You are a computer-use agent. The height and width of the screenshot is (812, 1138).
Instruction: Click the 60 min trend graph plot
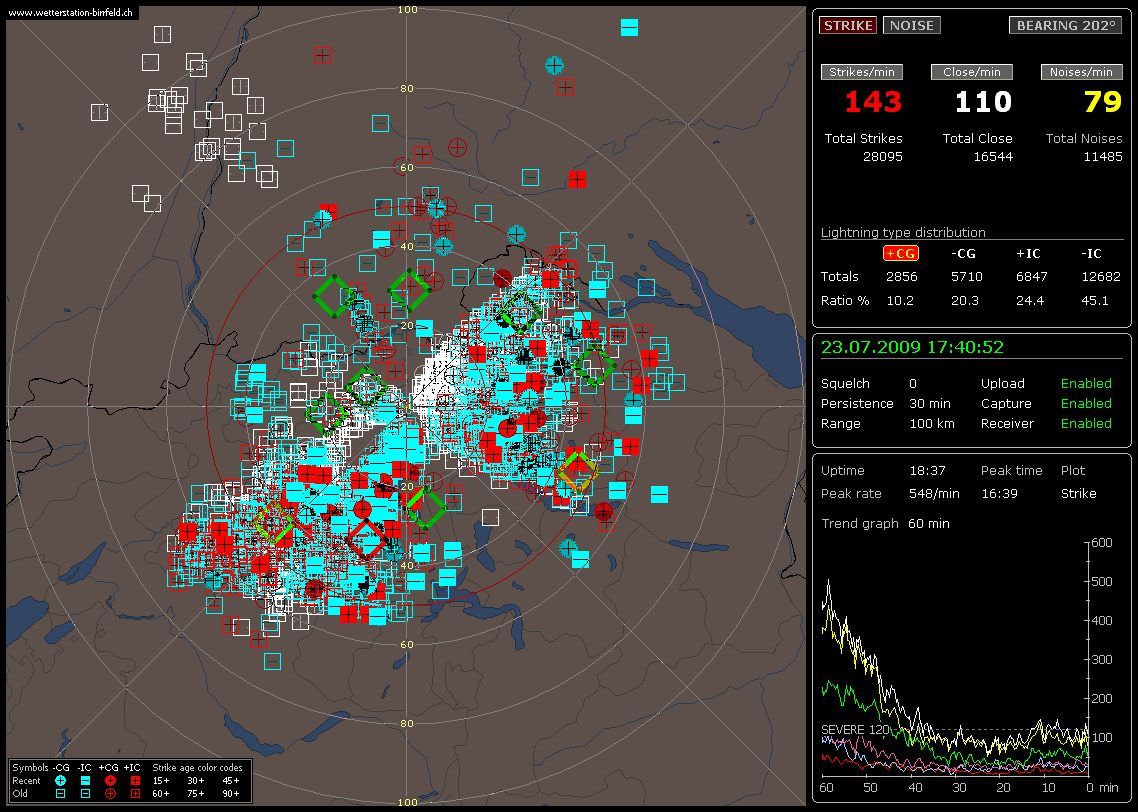tap(955, 658)
